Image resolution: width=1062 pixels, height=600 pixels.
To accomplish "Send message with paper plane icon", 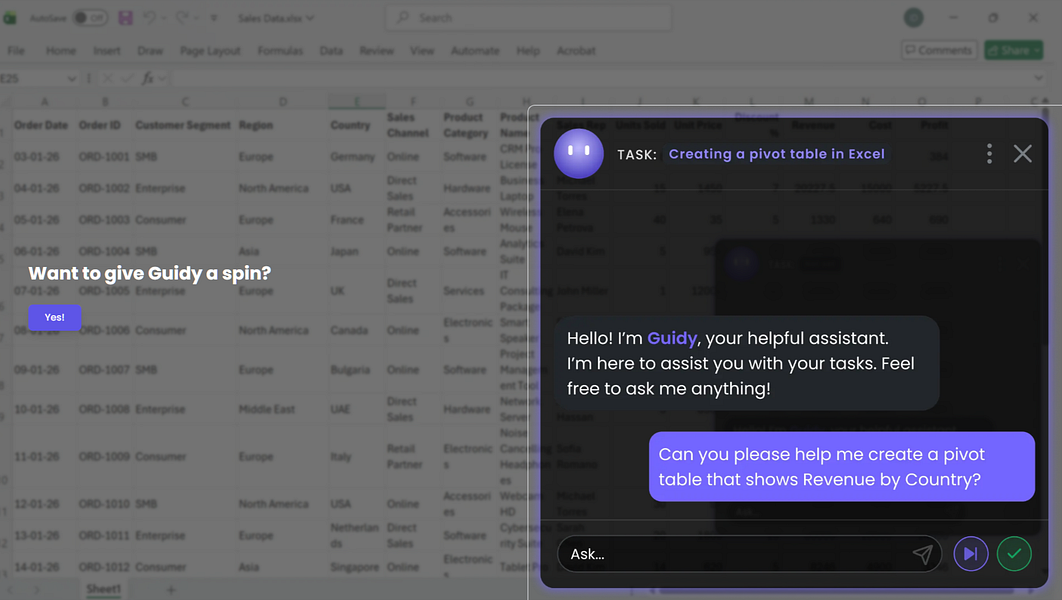I will click(922, 554).
